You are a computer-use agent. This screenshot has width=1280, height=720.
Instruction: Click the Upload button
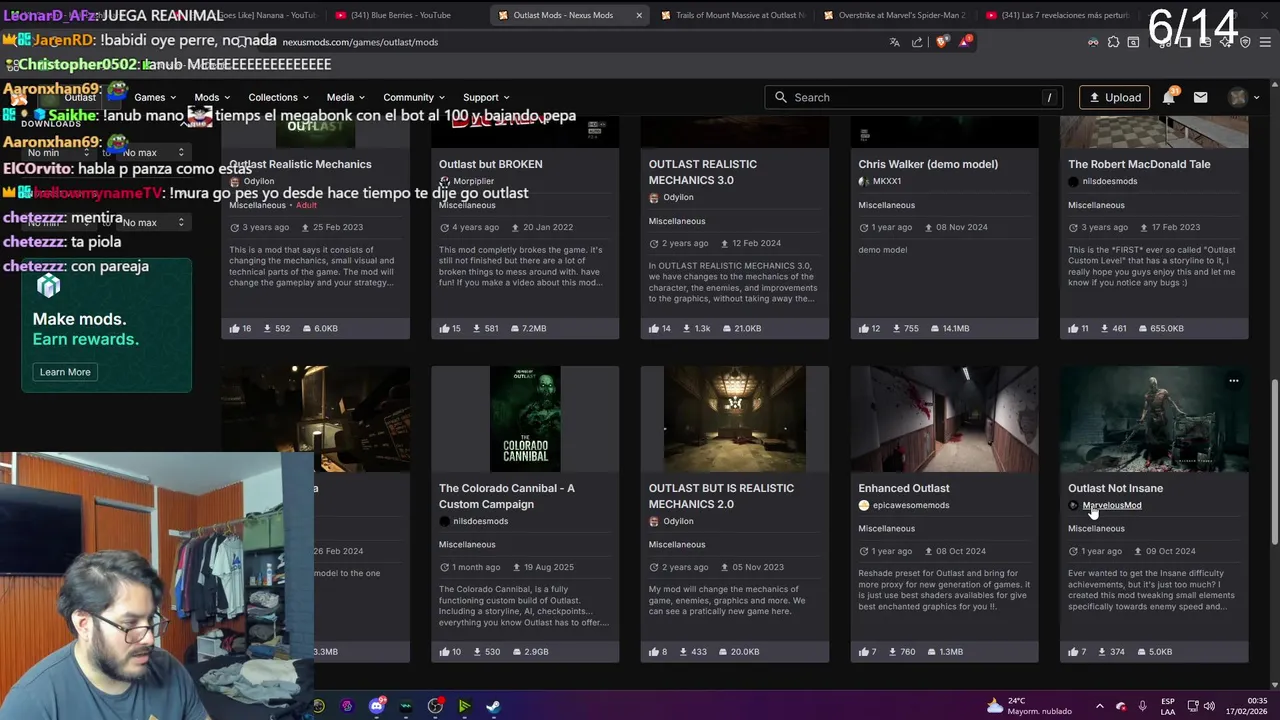pyautogui.click(x=1114, y=97)
